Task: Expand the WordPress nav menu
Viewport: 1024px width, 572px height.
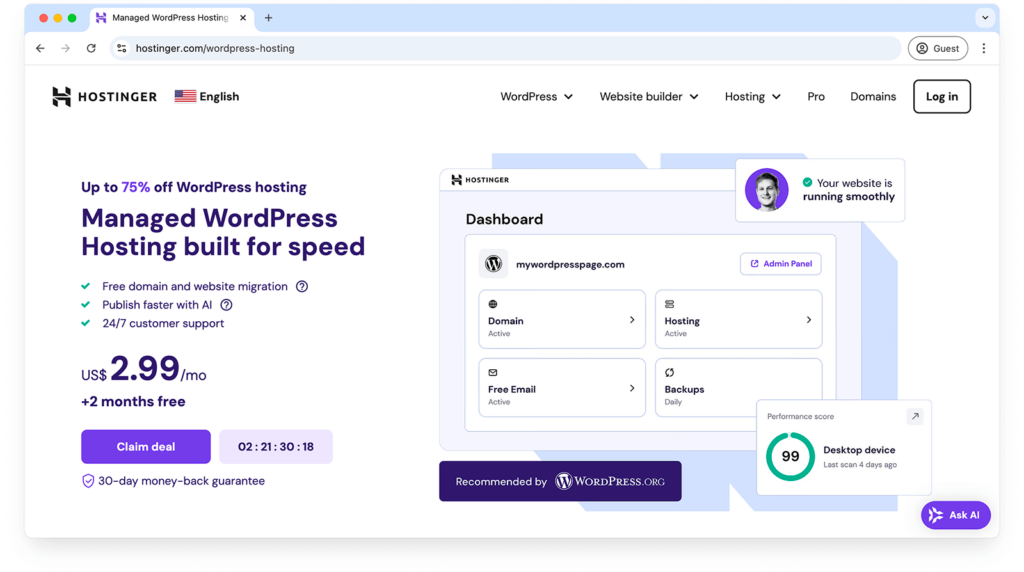Action: (536, 97)
